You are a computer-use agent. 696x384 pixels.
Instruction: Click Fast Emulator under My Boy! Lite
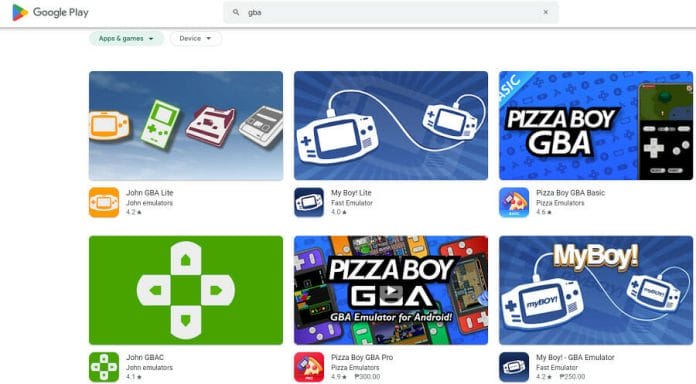point(352,203)
